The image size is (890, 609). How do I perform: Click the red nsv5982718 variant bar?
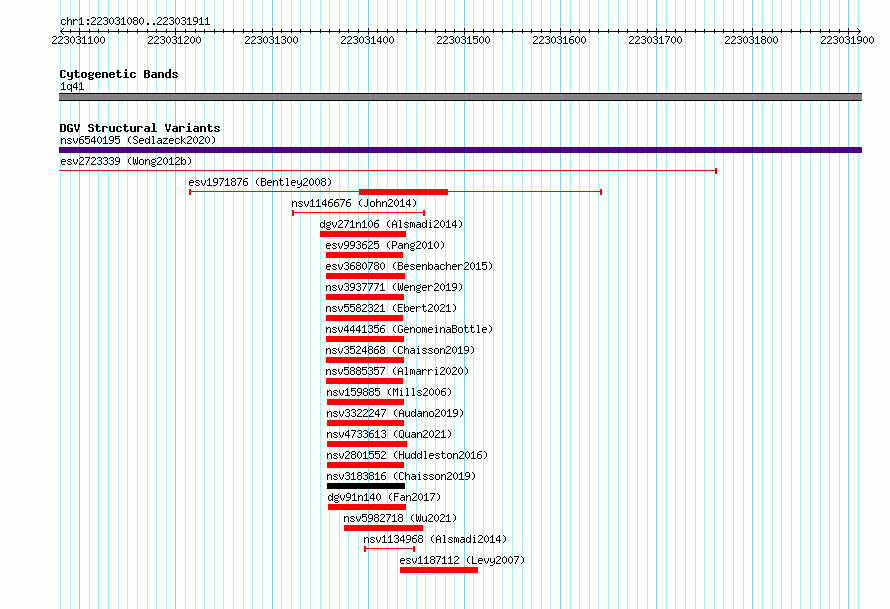point(384,528)
